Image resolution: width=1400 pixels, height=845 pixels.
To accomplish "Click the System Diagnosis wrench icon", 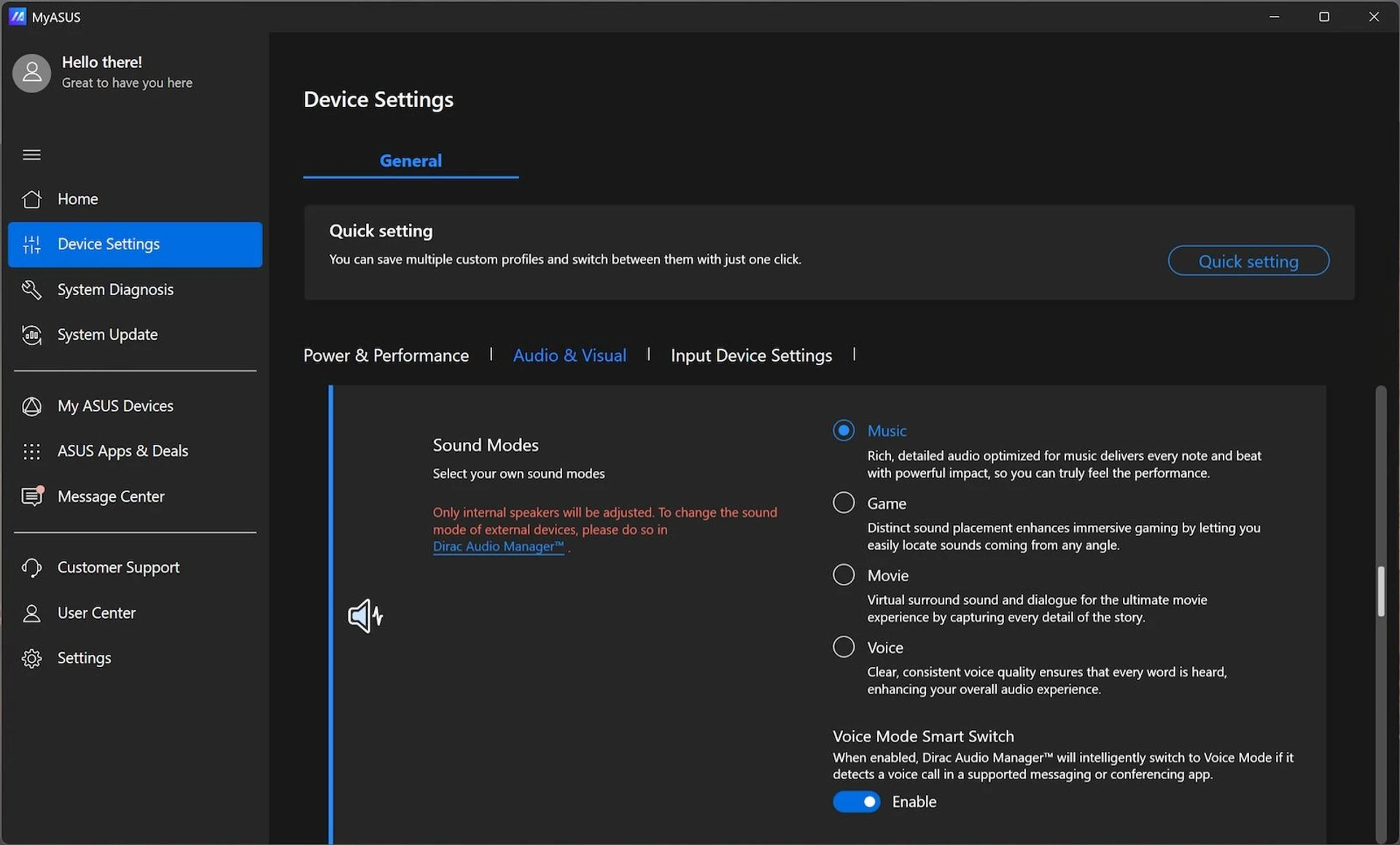I will (31, 289).
